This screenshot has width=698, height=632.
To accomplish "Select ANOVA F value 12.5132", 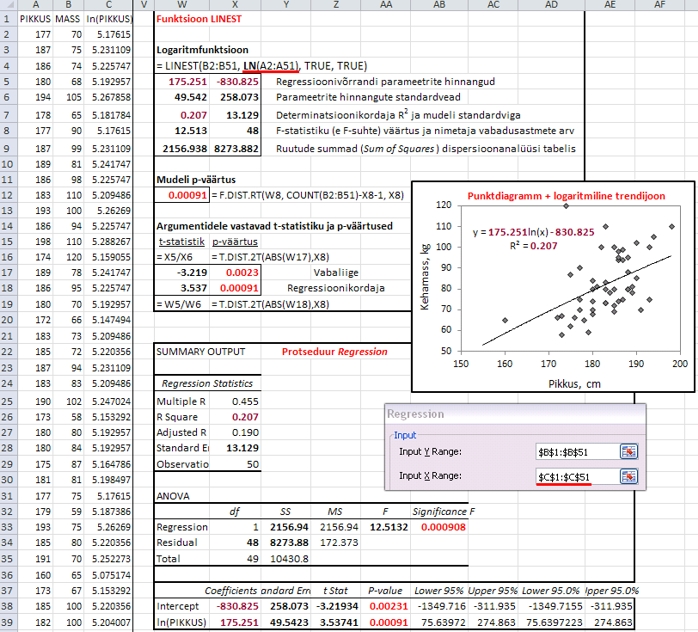I will [x=386, y=527].
